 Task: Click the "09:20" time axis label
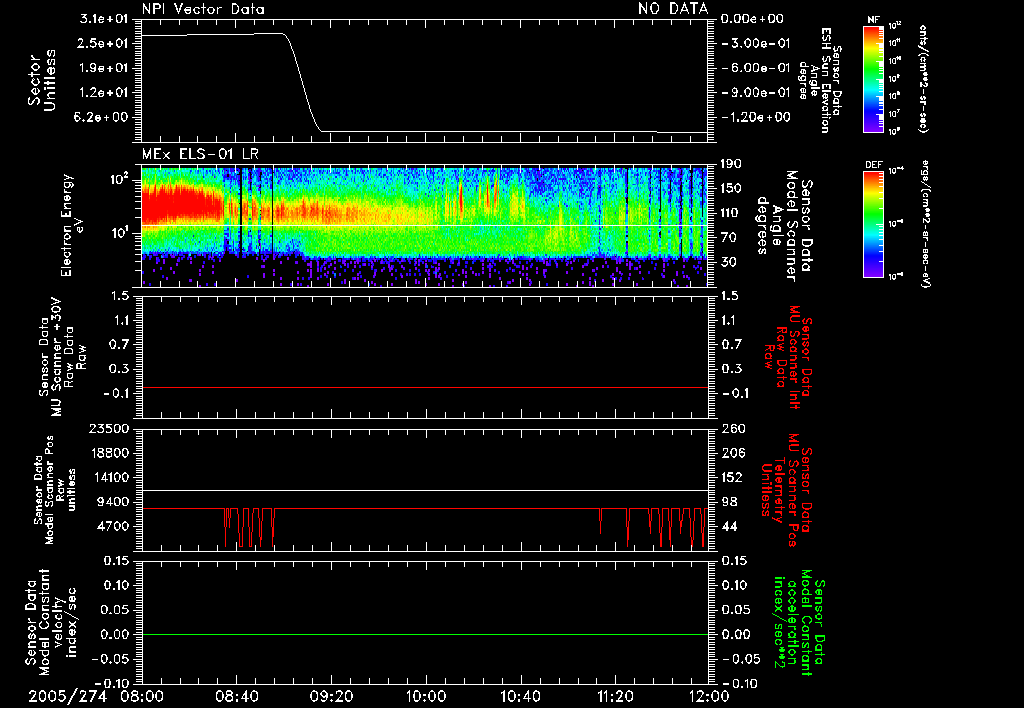click(x=331, y=697)
